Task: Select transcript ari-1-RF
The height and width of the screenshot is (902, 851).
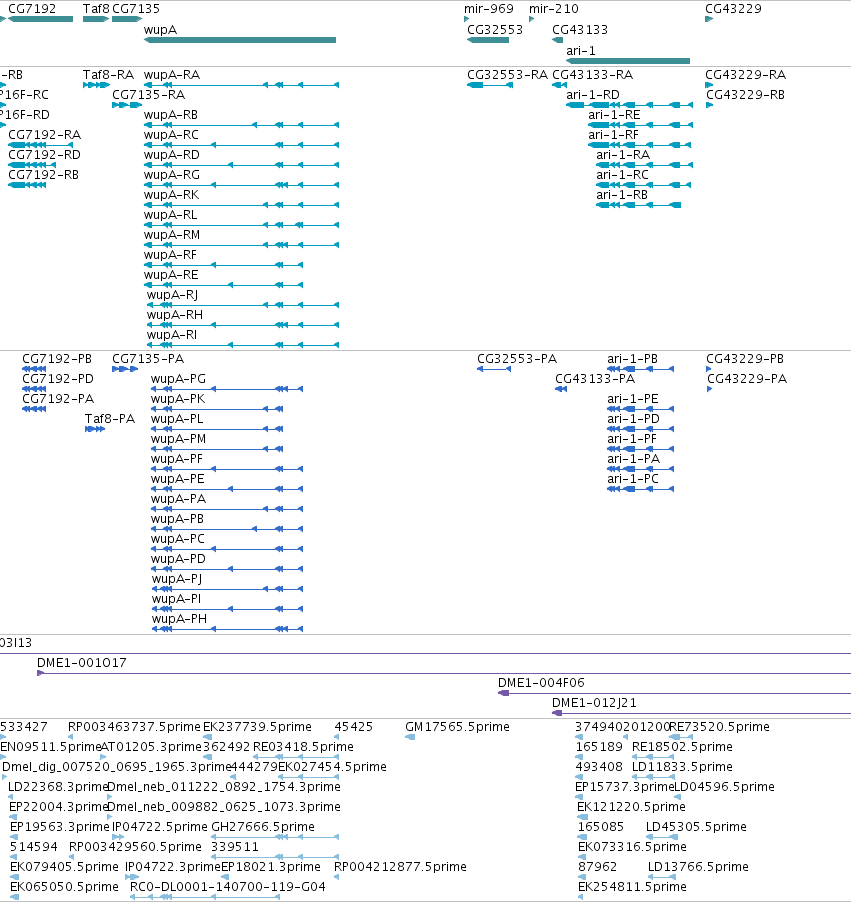Action: point(639,145)
